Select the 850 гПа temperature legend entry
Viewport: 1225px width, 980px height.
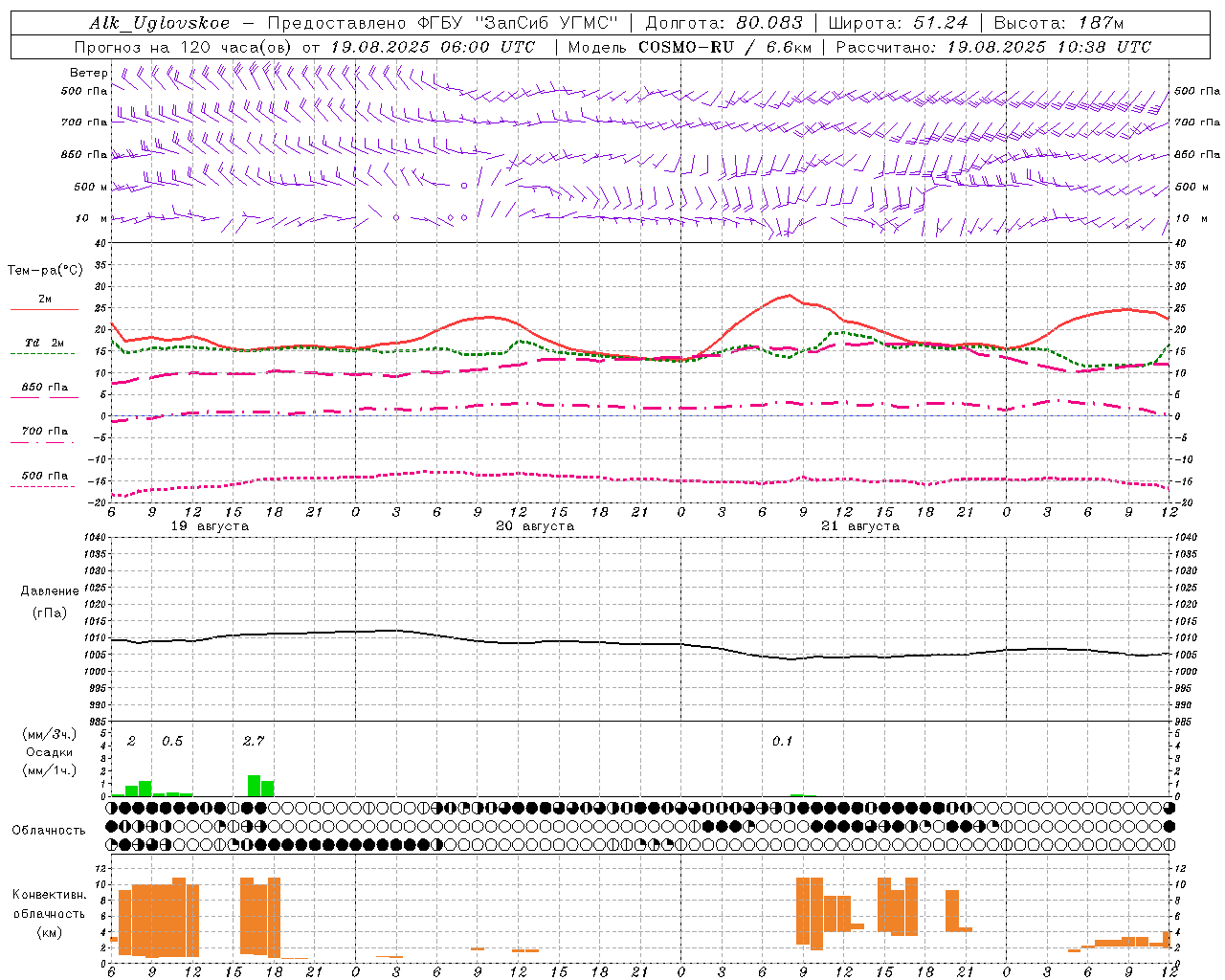pyautogui.click(x=45, y=388)
